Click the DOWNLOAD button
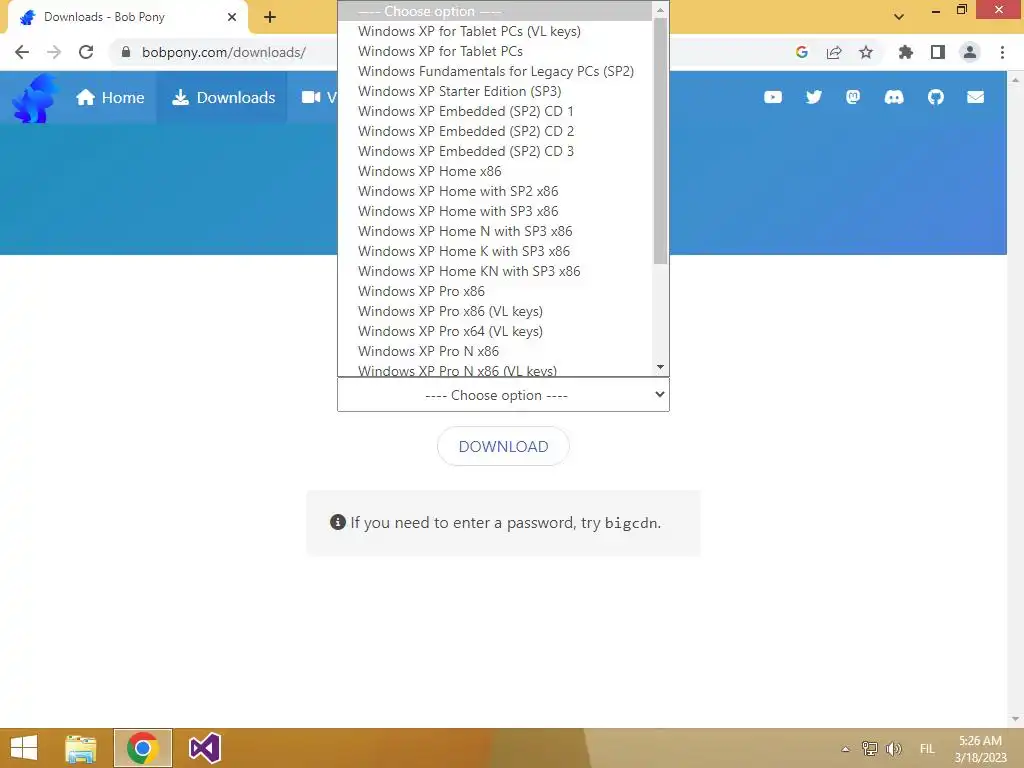This screenshot has height=768, width=1024. (x=503, y=446)
